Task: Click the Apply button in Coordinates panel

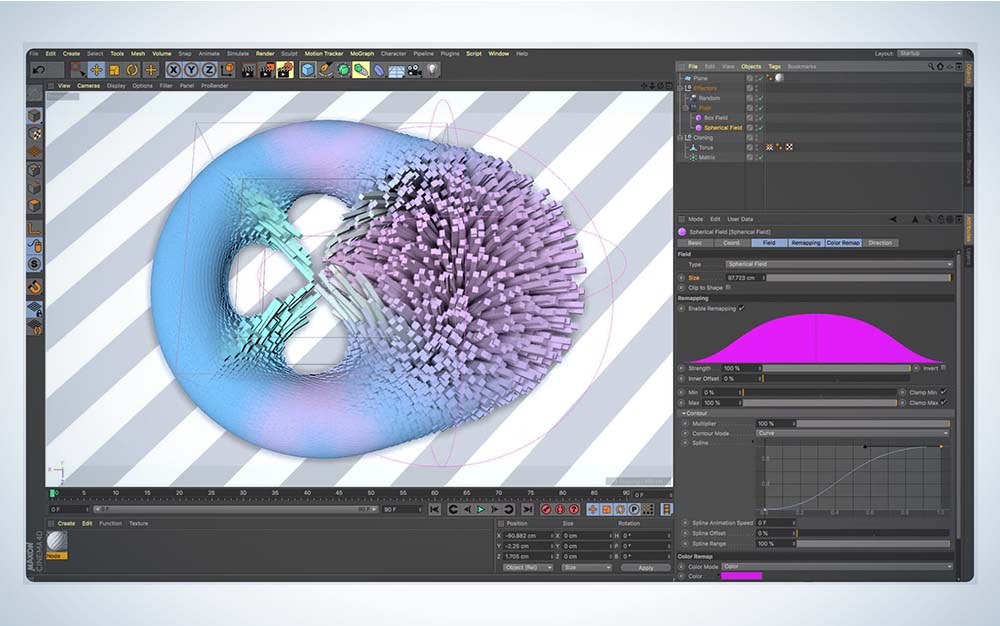Action: pos(646,565)
